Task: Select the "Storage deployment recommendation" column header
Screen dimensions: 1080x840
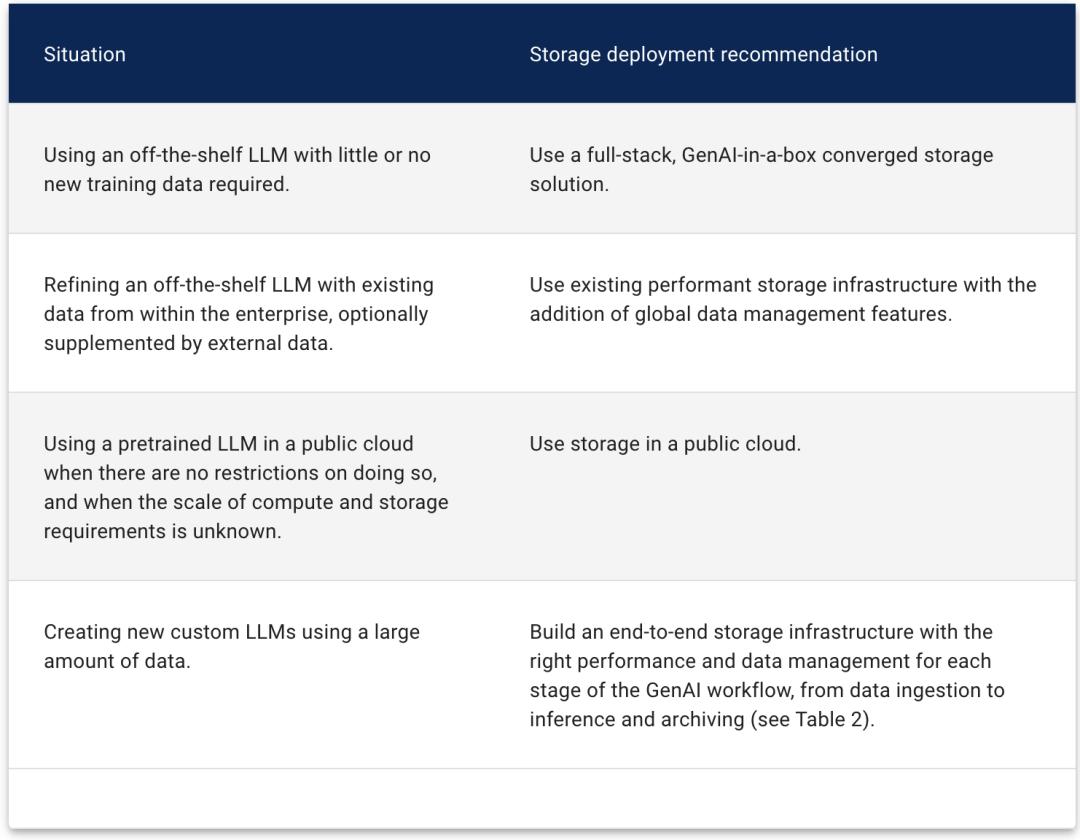Action: (703, 54)
